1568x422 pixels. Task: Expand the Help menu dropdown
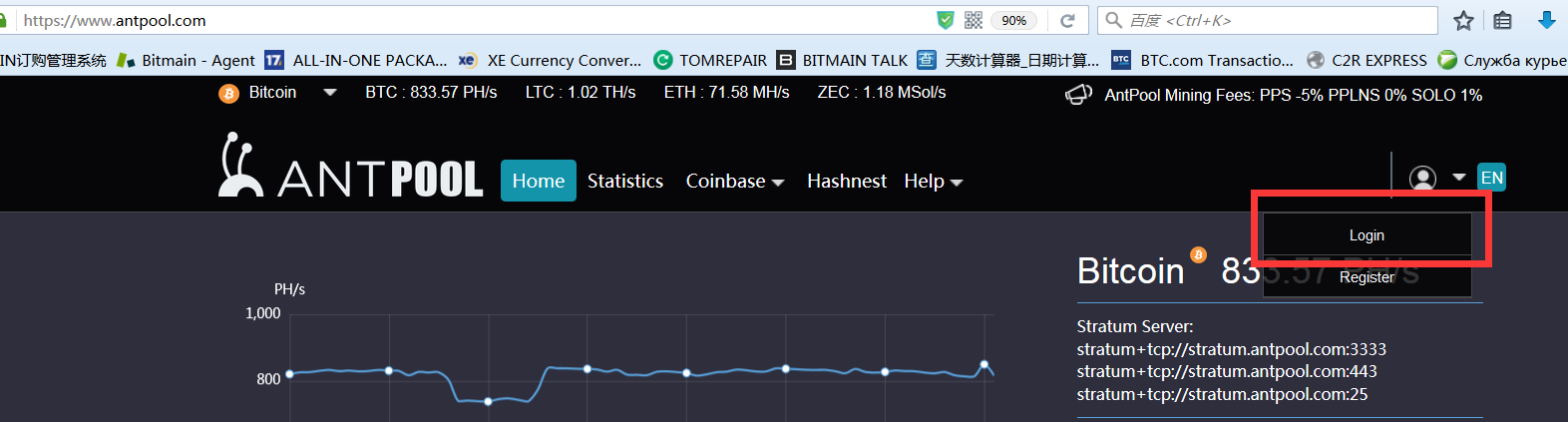[x=933, y=182]
